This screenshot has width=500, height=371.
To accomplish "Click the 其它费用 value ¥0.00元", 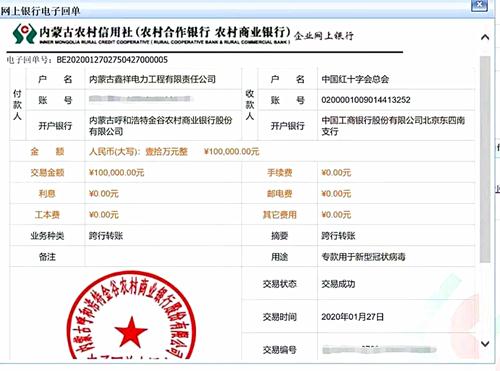I will (336, 215).
